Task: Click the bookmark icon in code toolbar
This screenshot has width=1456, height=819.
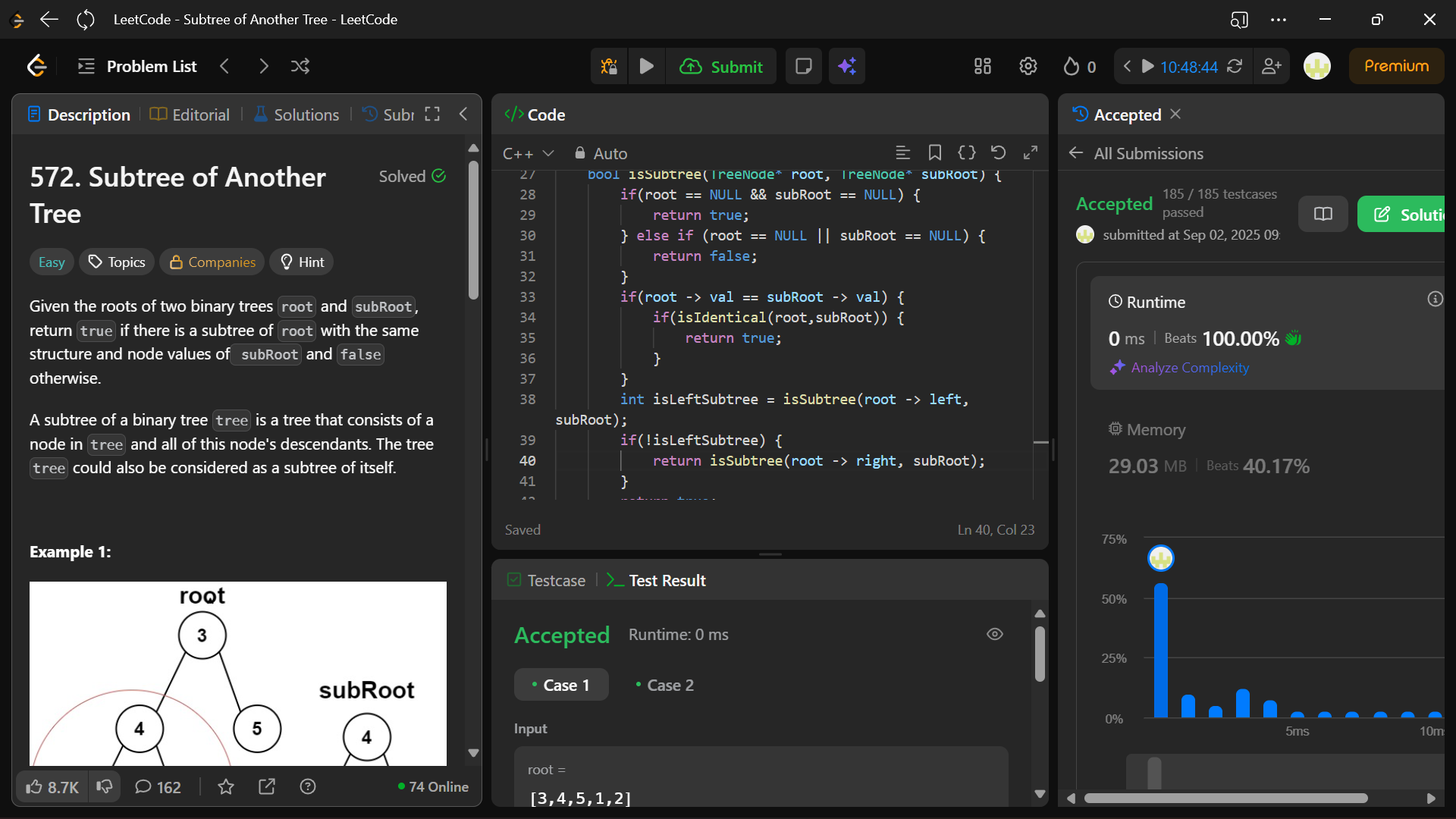Action: (x=935, y=153)
